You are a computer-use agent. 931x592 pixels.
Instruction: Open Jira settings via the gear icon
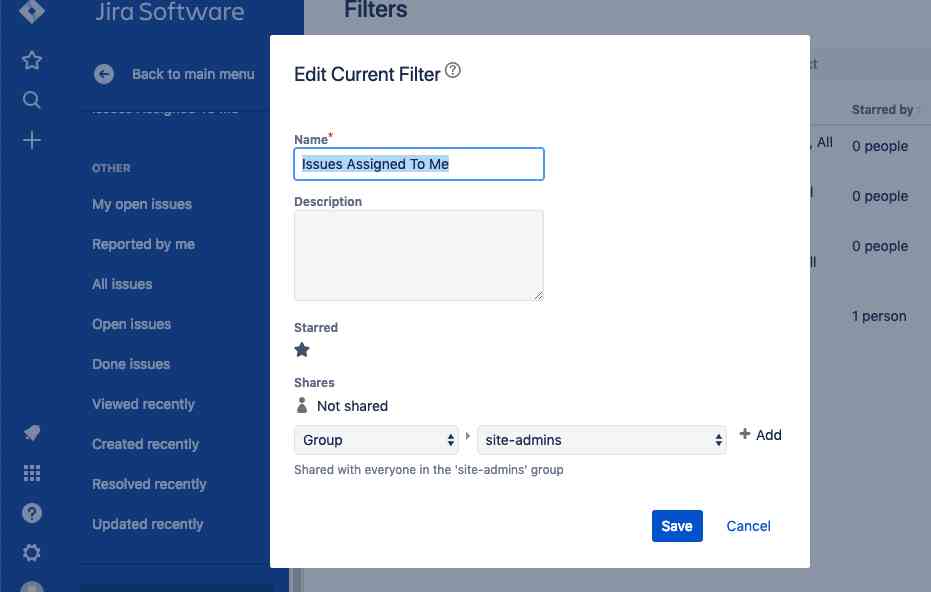coord(31,552)
